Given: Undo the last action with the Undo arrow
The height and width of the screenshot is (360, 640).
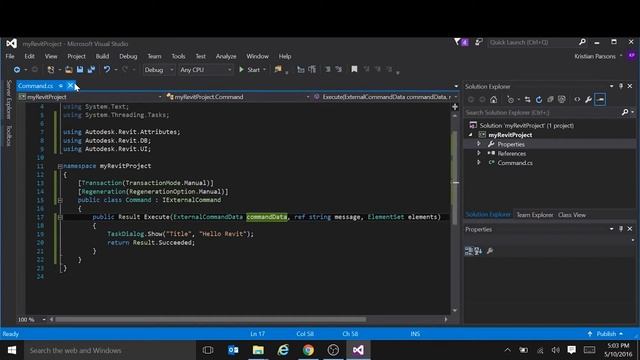Looking at the screenshot, I should point(107,70).
